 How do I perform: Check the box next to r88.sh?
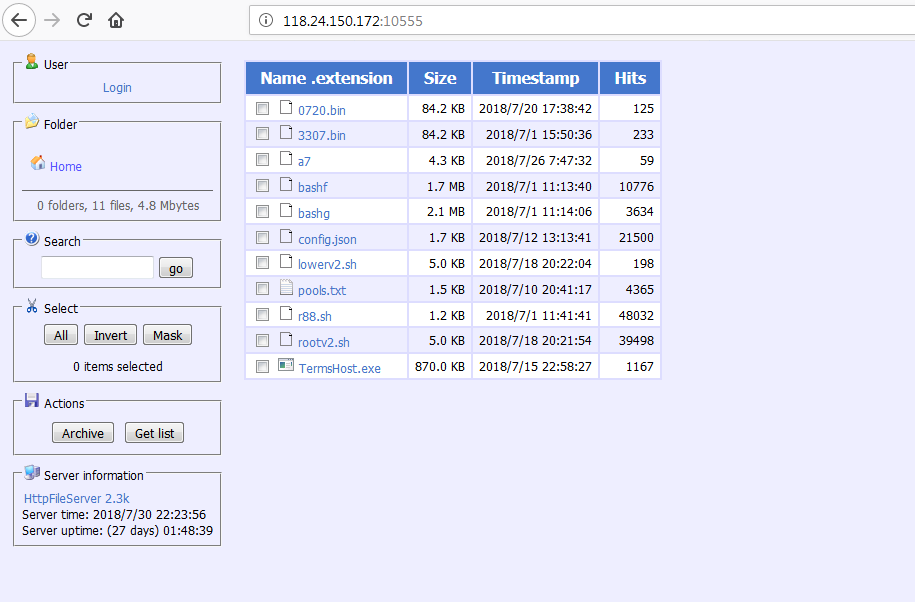click(263, 315)
